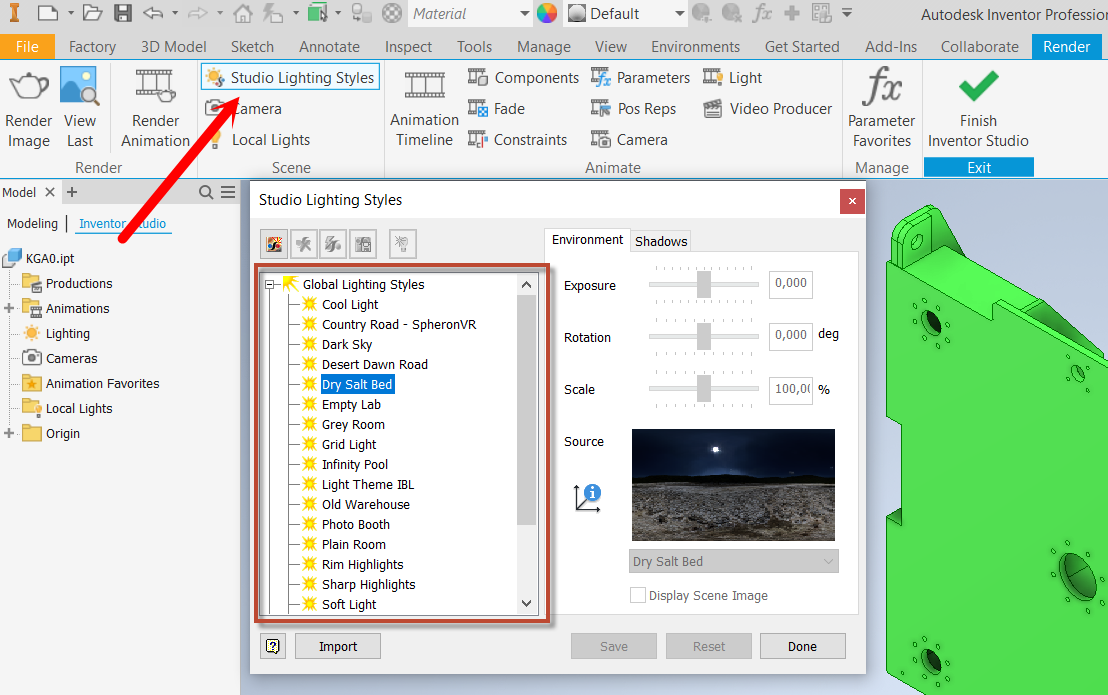The image size is (1108, 695).
Task: Click the Done button
Action: (x=803, y=646)
